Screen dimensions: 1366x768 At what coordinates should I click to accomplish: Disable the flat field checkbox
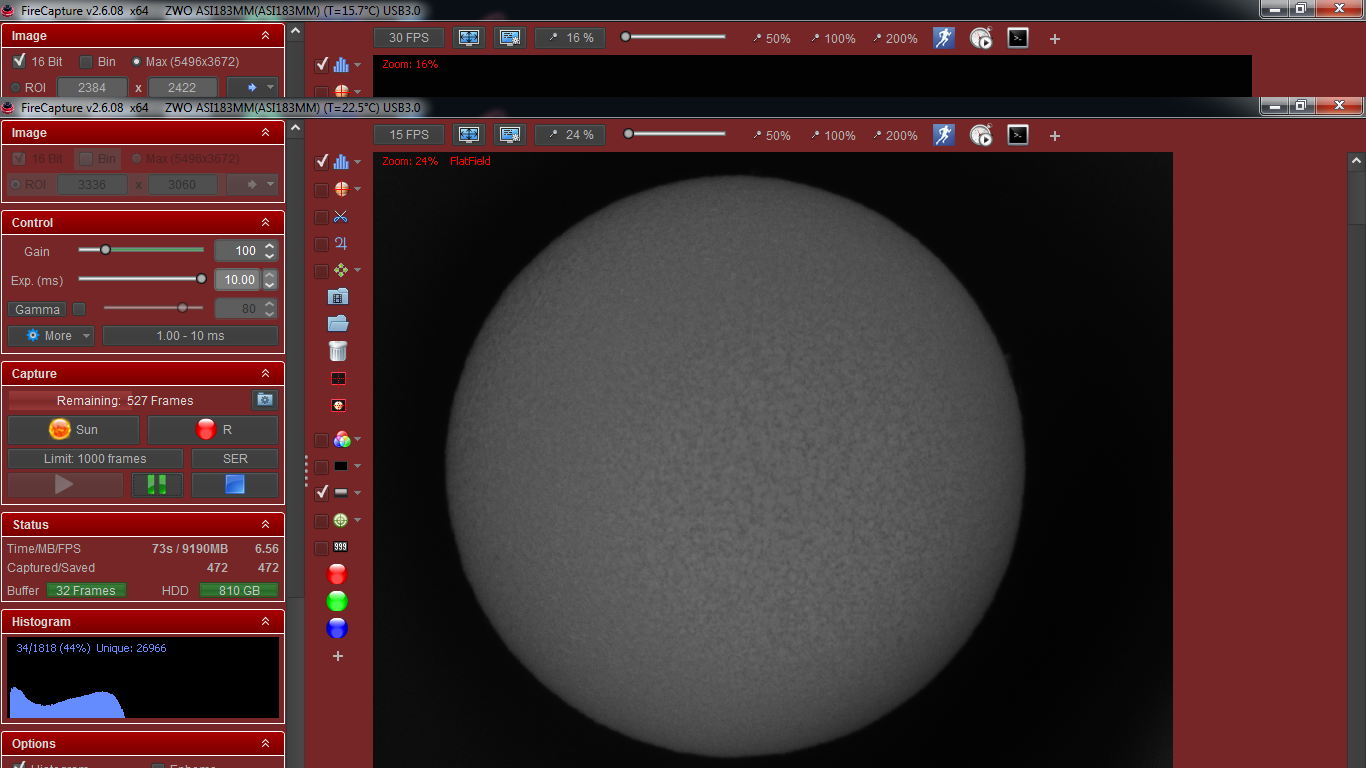point(322,493)
